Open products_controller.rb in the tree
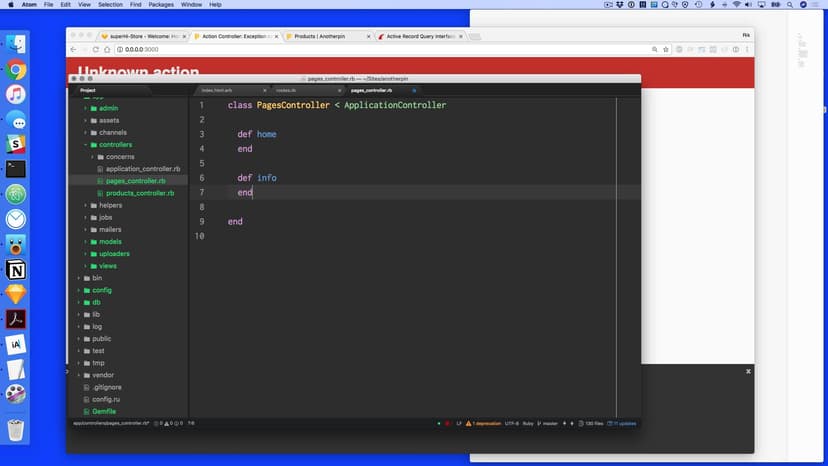This screenshot has width=828, height=466. coord(140,193)
